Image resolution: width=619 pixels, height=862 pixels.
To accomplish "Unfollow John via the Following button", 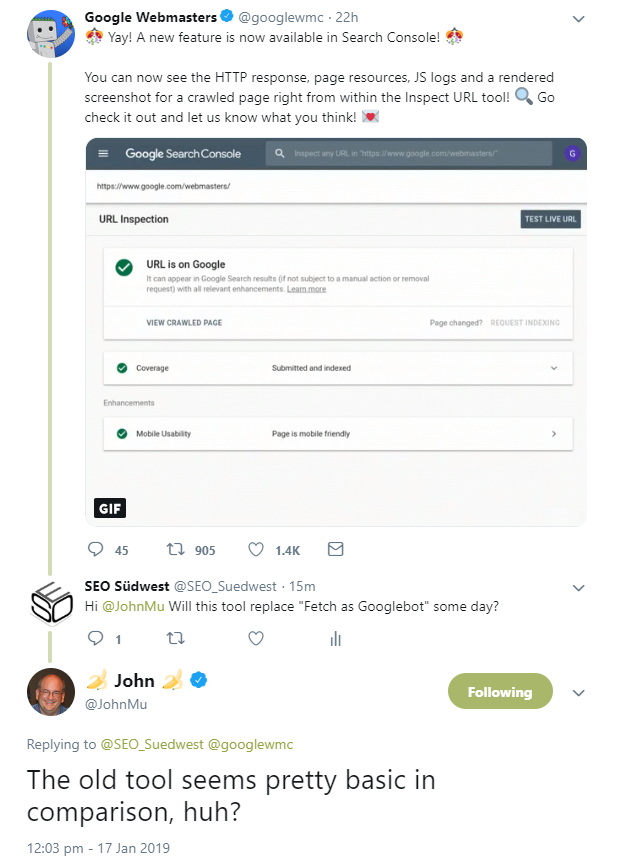I will point(500,691).
